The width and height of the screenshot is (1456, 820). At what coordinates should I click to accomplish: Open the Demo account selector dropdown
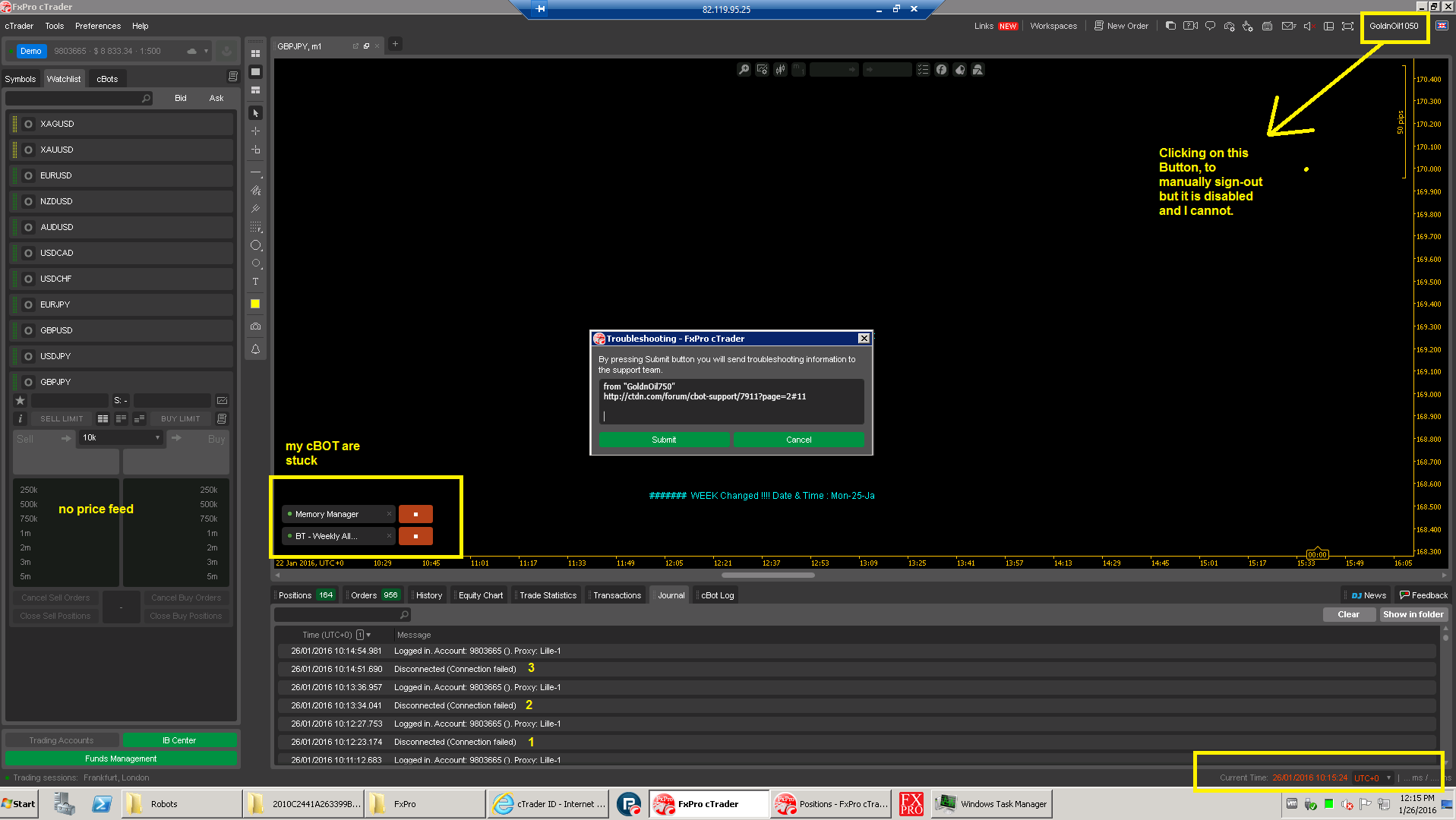click(x=206, y=51)
